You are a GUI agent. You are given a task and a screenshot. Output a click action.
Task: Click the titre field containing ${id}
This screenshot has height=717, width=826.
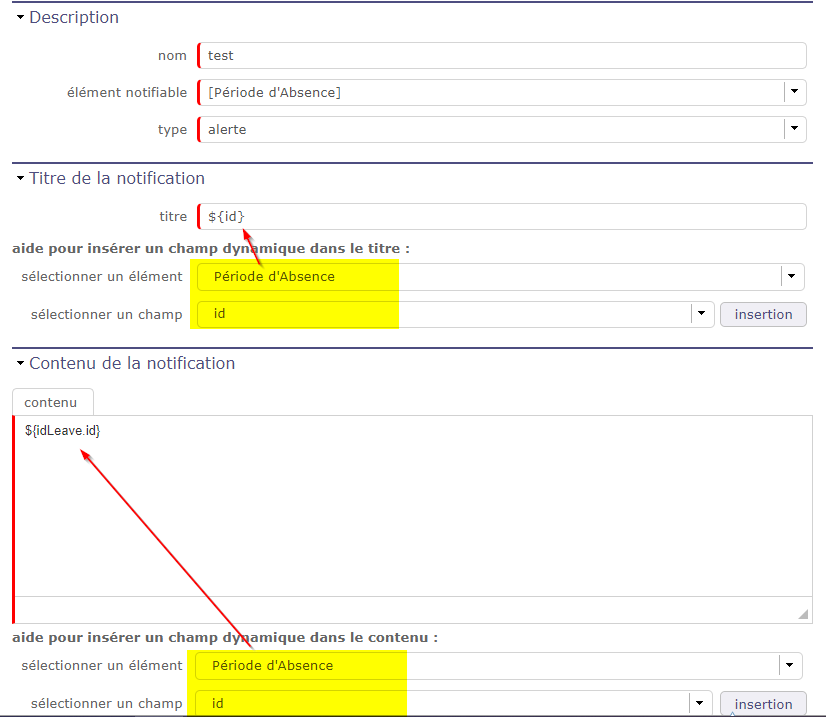[x=500, y=216]
